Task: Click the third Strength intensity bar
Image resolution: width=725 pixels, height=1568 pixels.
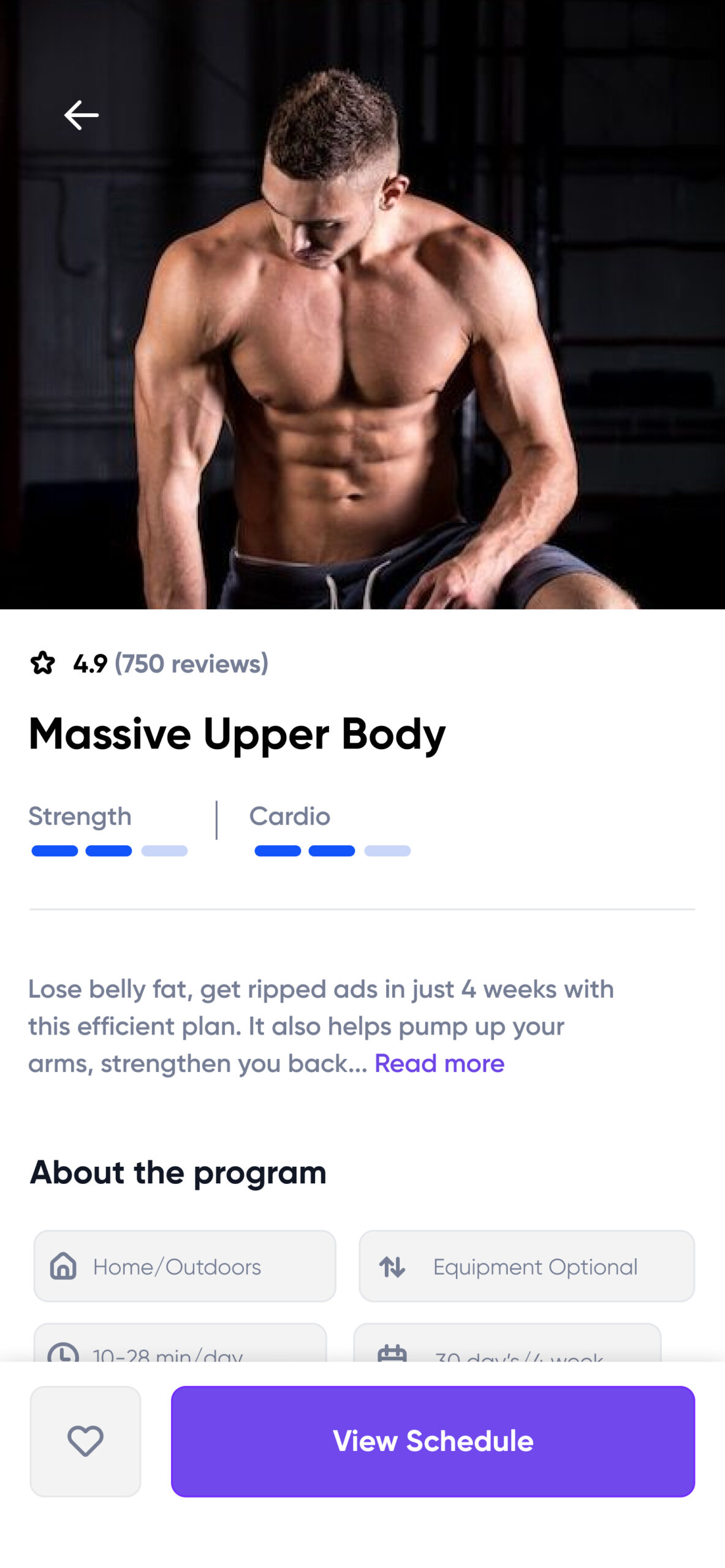Action: pos(164,851)
